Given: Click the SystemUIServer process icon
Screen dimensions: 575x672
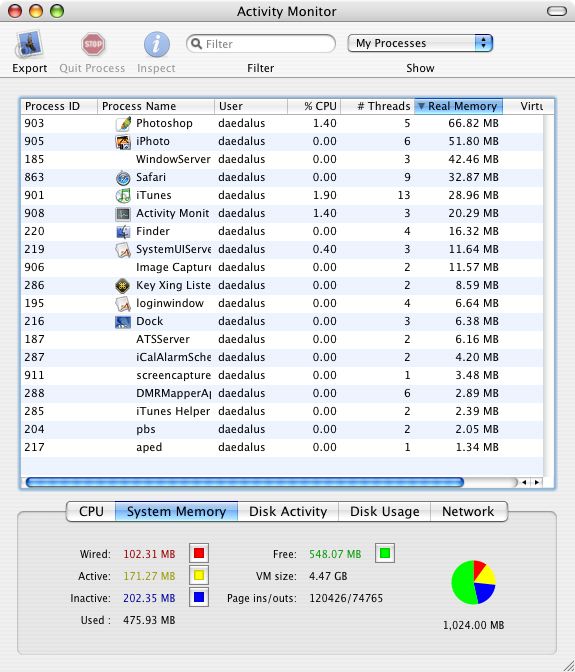Looking at the screenshot, I should 123,249.
